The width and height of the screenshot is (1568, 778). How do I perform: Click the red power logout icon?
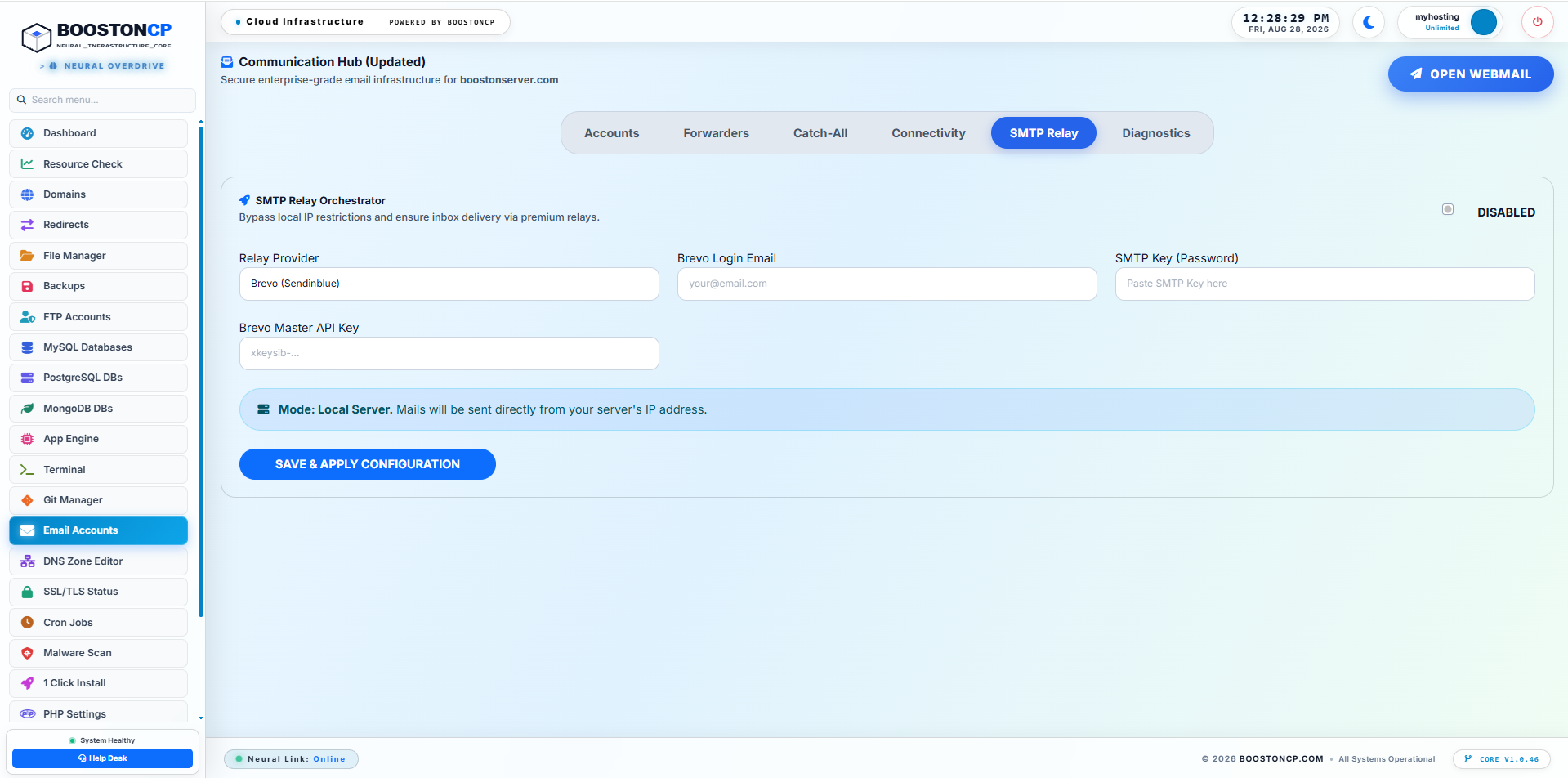tap(1537, 22)
